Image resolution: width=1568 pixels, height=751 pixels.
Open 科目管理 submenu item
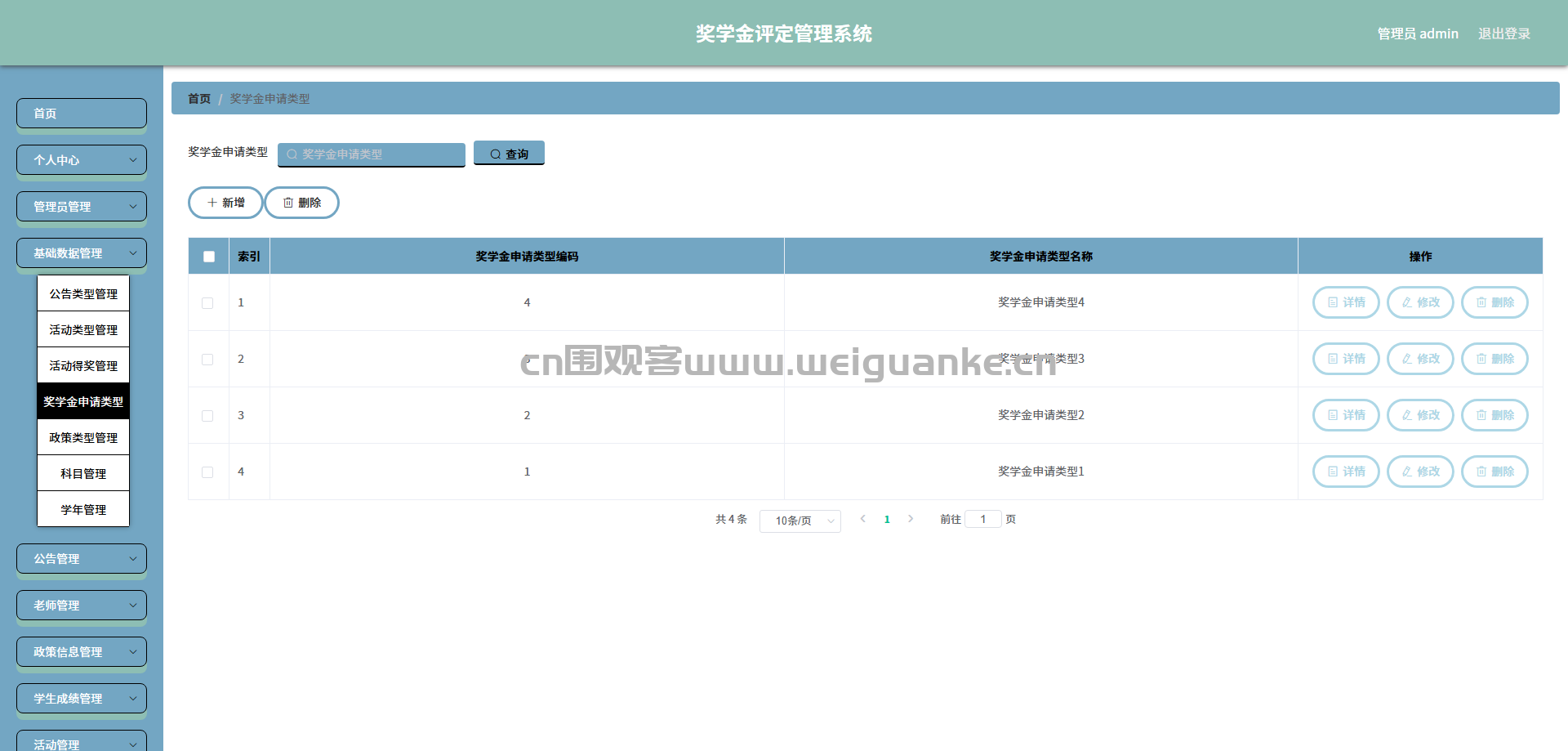tap(83, 473)
